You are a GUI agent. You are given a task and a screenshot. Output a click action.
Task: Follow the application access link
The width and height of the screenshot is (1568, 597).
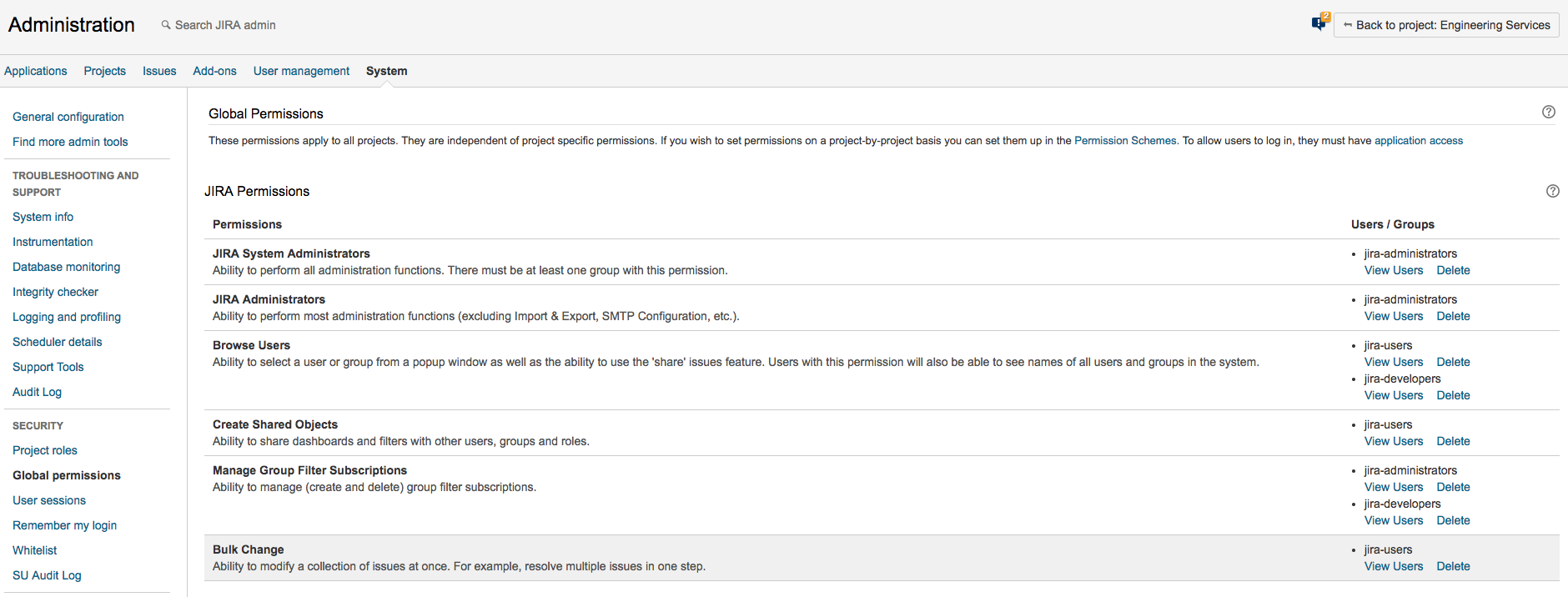pos(1418,140)
